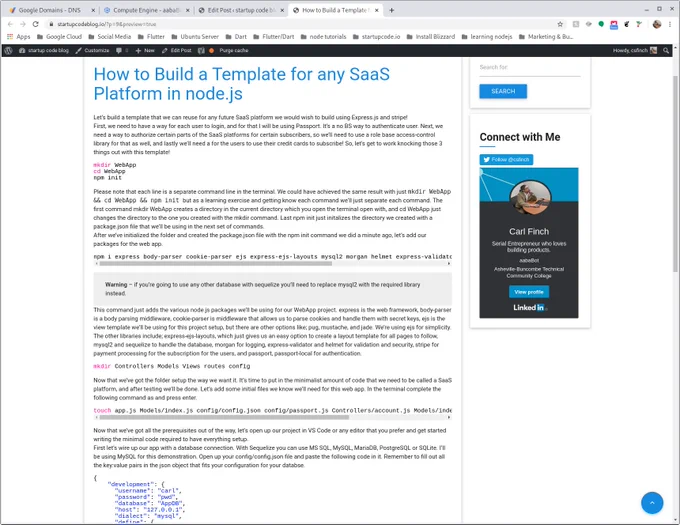The width and height of the screenshot is (680, 525).
Task: Open learning nodejs bookmarks folder
Action: [x=487, y=37]
